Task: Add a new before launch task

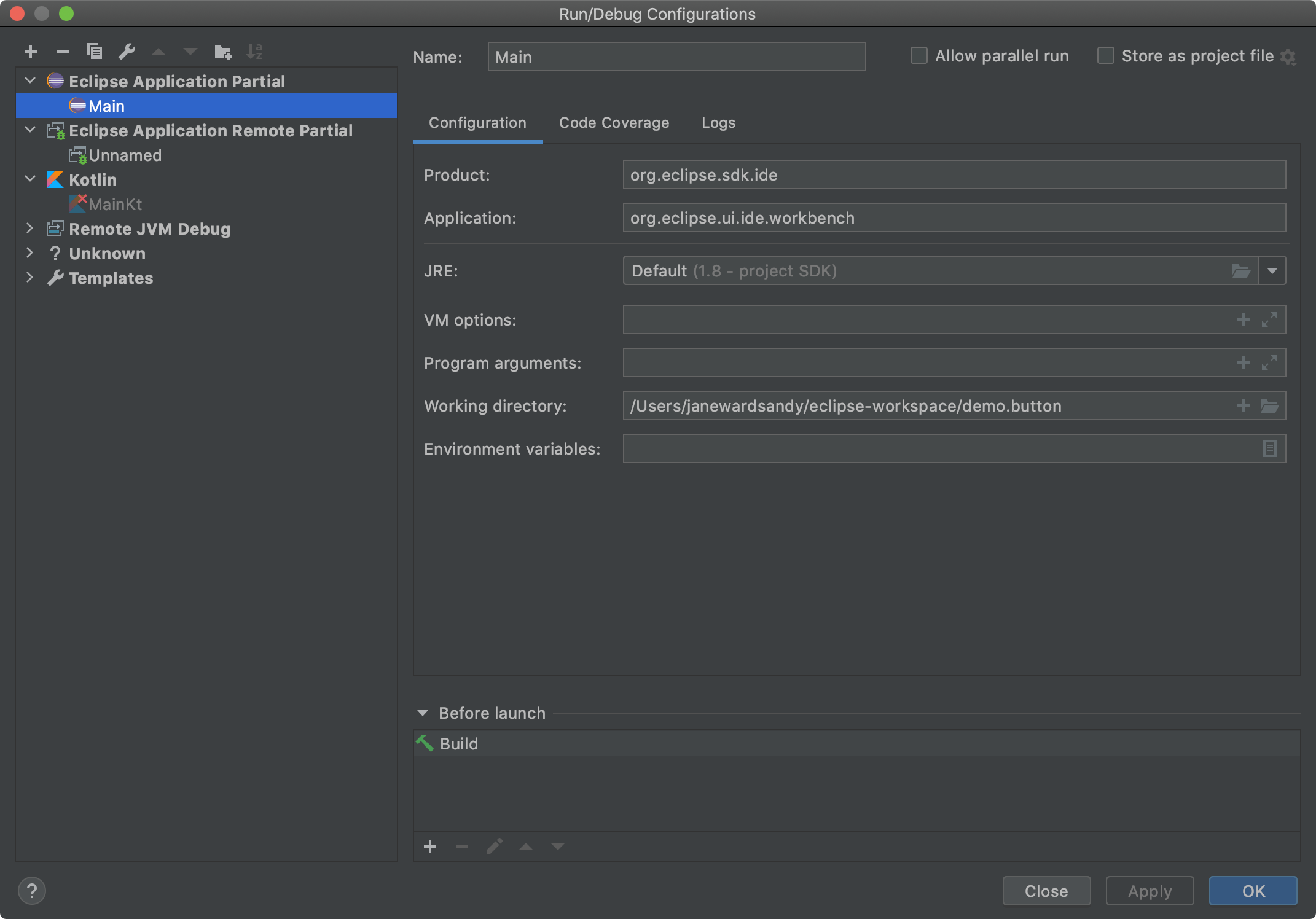Action: click(430, 847)
